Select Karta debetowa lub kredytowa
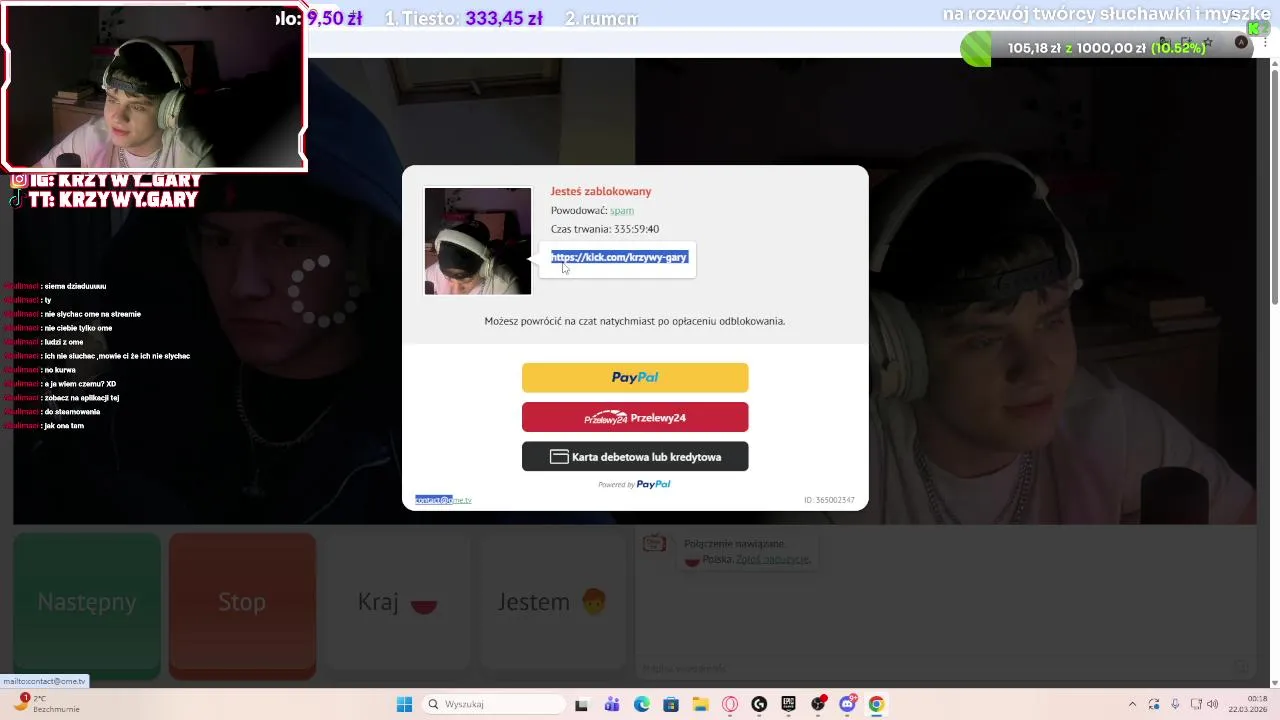The height and width of the screenshot is (720, 1280). (635, 457)
